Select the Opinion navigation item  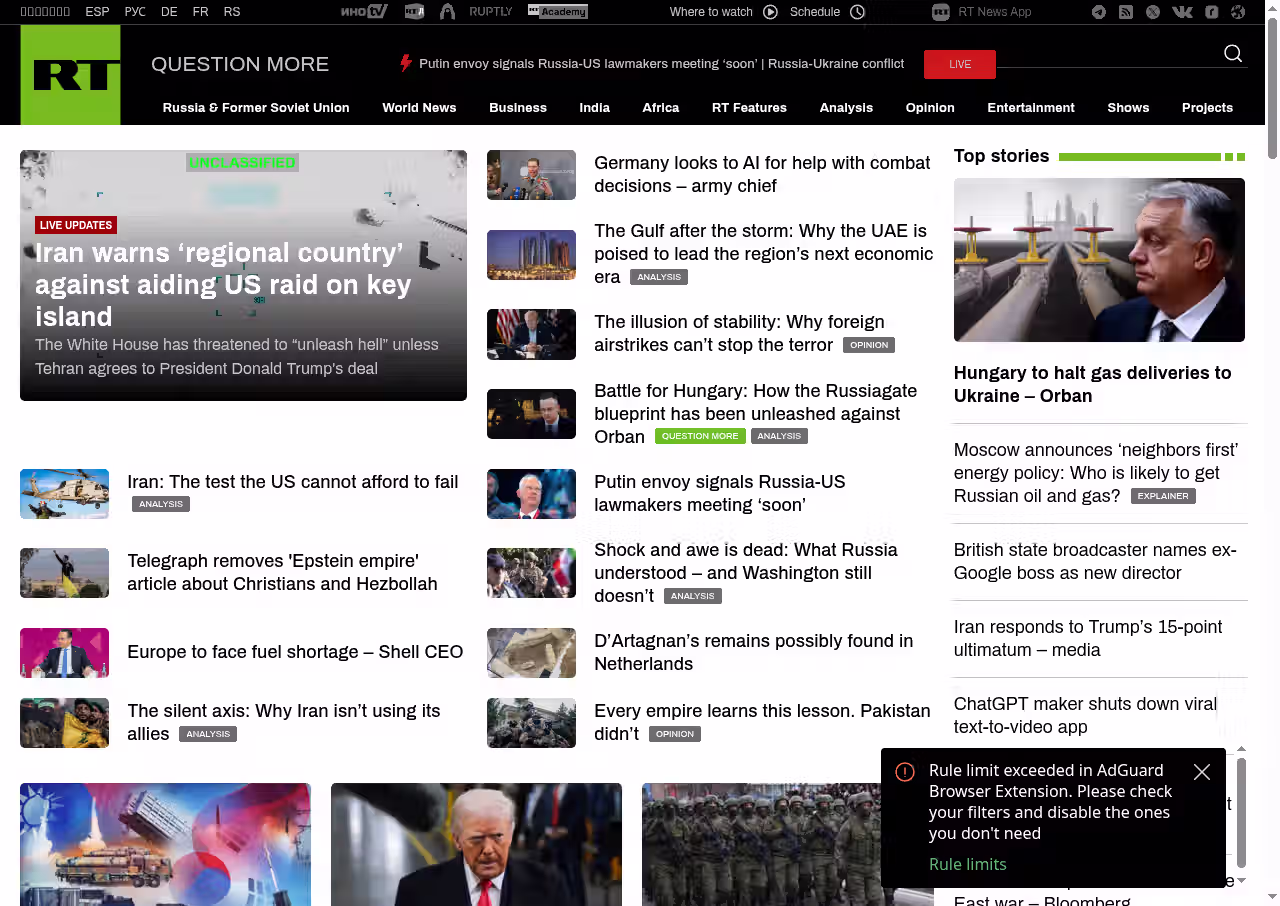[930, 108]
